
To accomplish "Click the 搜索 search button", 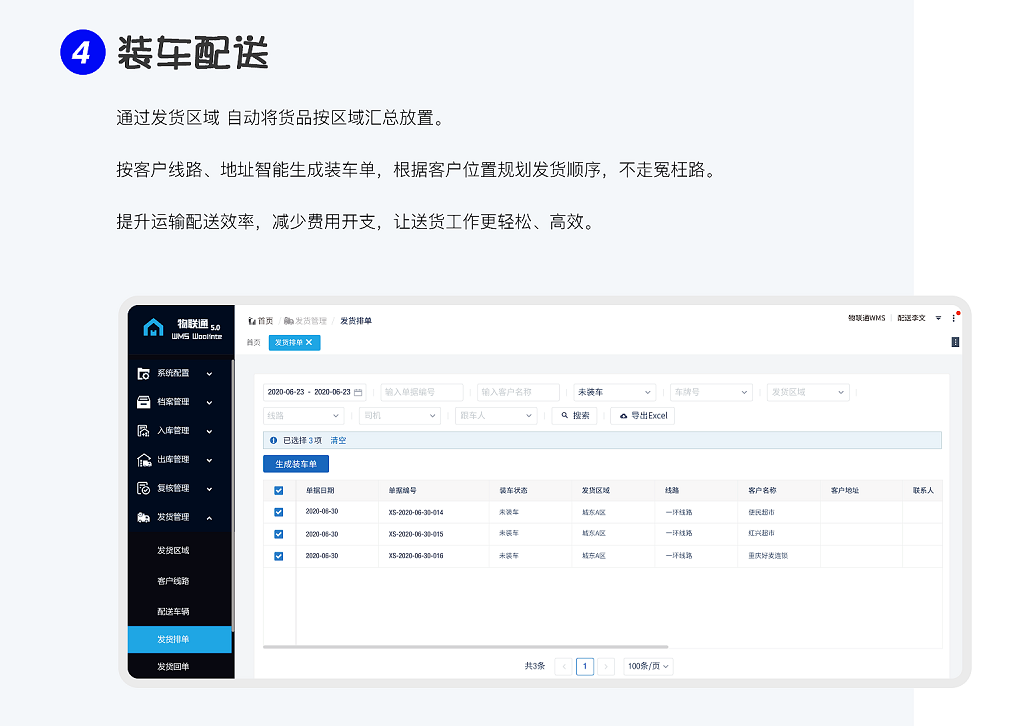I will 574,416.
